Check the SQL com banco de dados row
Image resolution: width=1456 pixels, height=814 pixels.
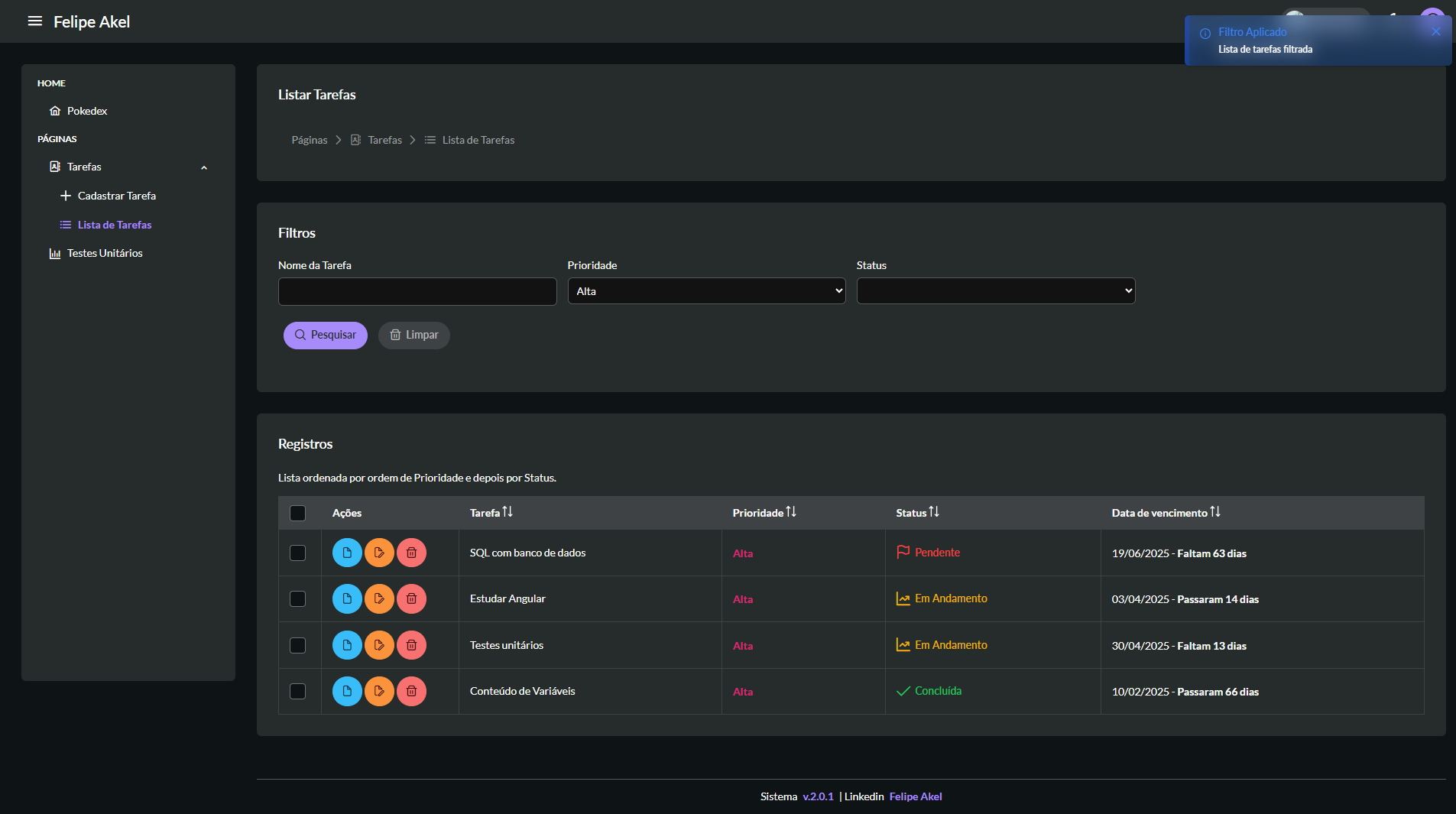(x=298, y=553)
